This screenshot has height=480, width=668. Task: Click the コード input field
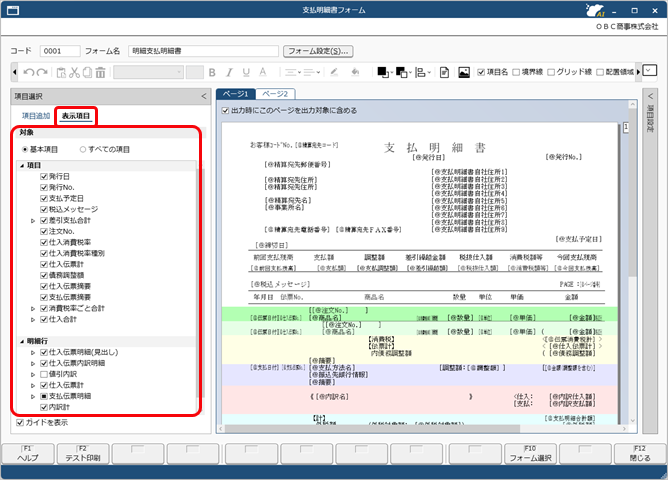pos(60,51)
